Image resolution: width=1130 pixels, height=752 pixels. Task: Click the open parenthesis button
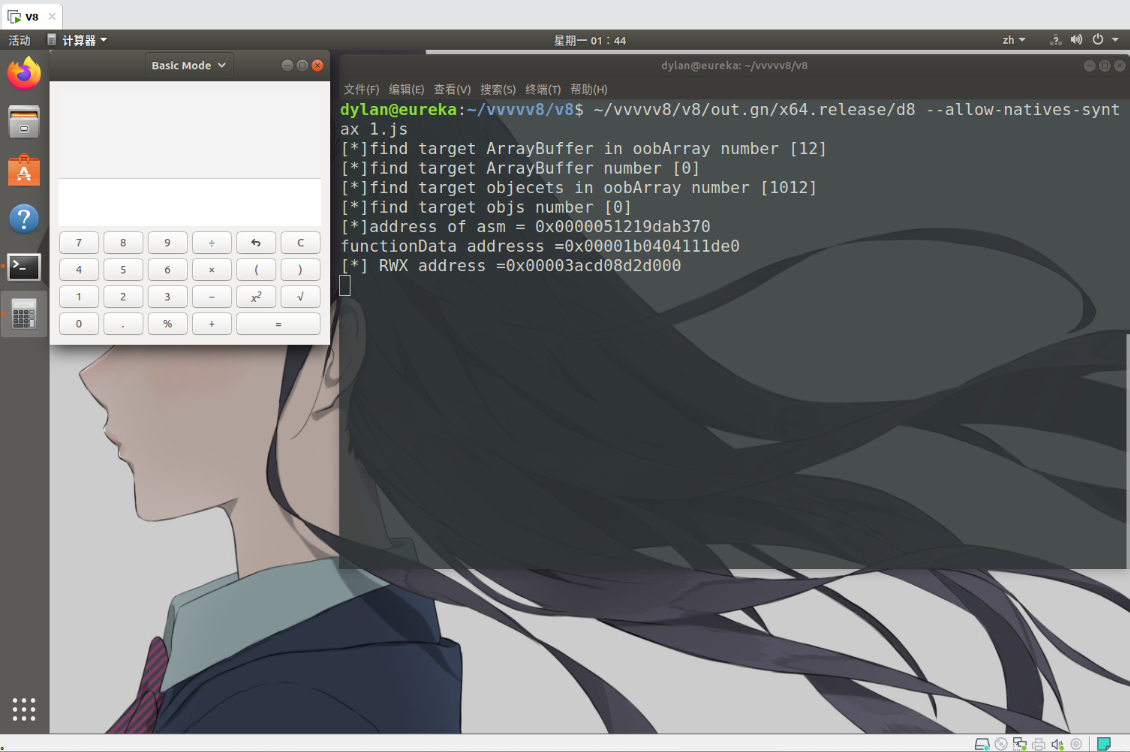coord(256,270)
